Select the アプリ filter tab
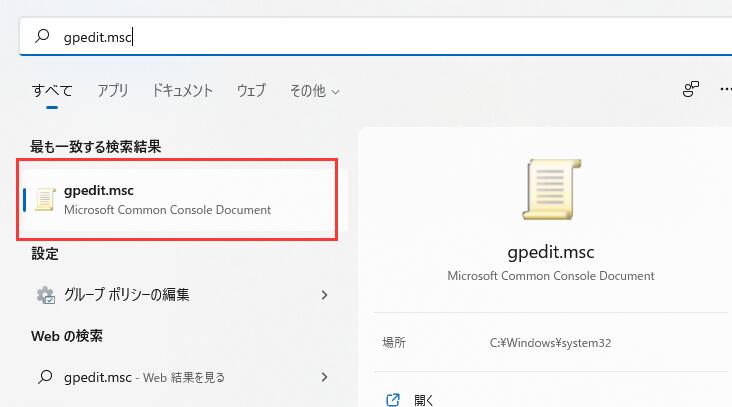Screen dimensions: 732x407 click(x=113, y=90)
